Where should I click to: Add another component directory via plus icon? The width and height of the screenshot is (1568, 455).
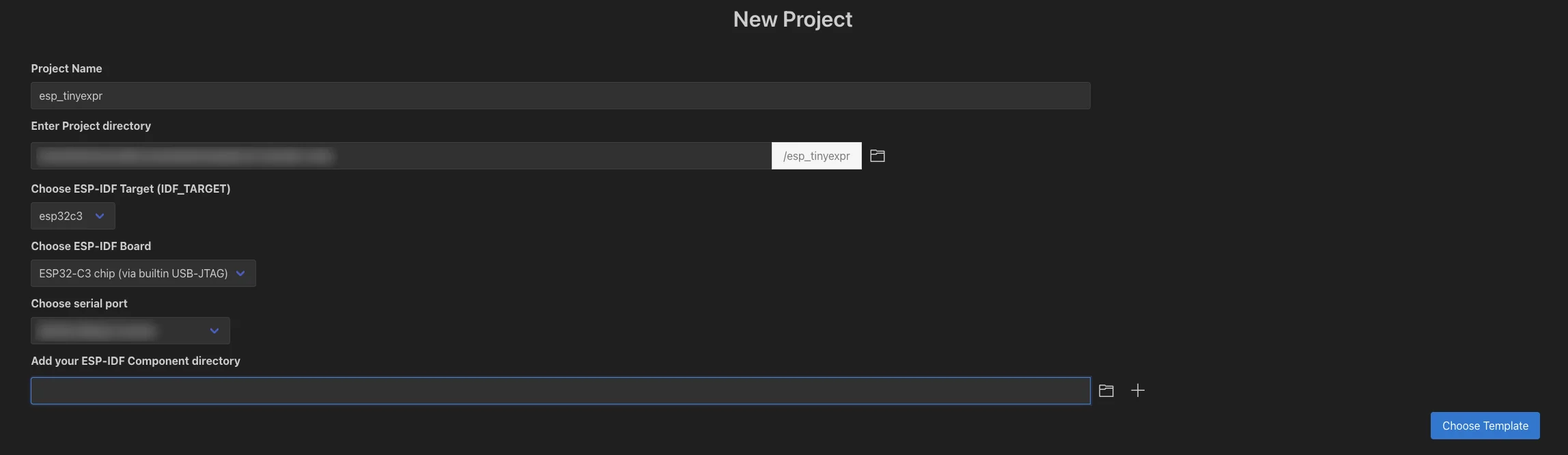point(1138,390)
